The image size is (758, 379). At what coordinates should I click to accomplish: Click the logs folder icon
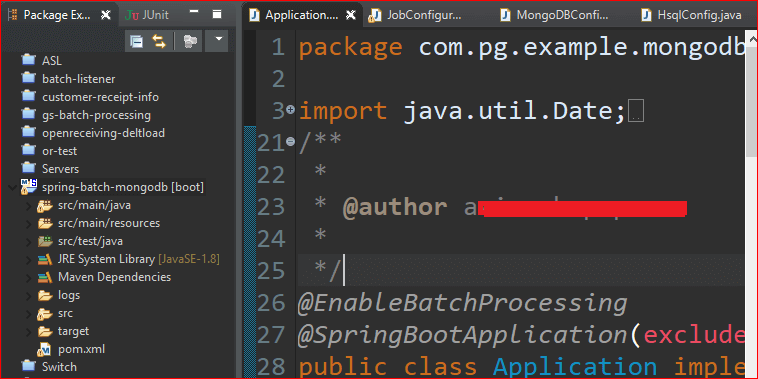coord(45,295)
